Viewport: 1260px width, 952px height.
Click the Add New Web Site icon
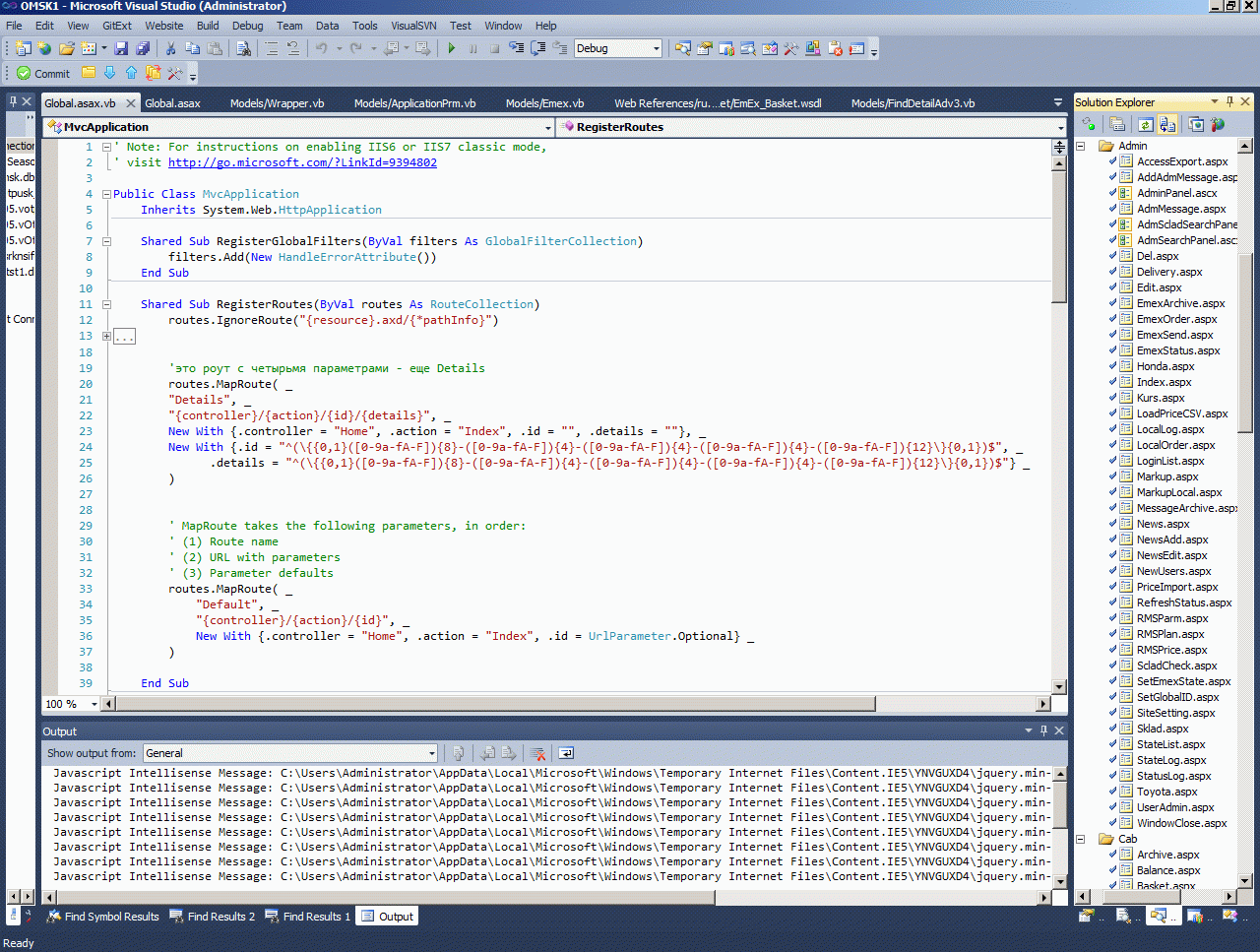44,48
